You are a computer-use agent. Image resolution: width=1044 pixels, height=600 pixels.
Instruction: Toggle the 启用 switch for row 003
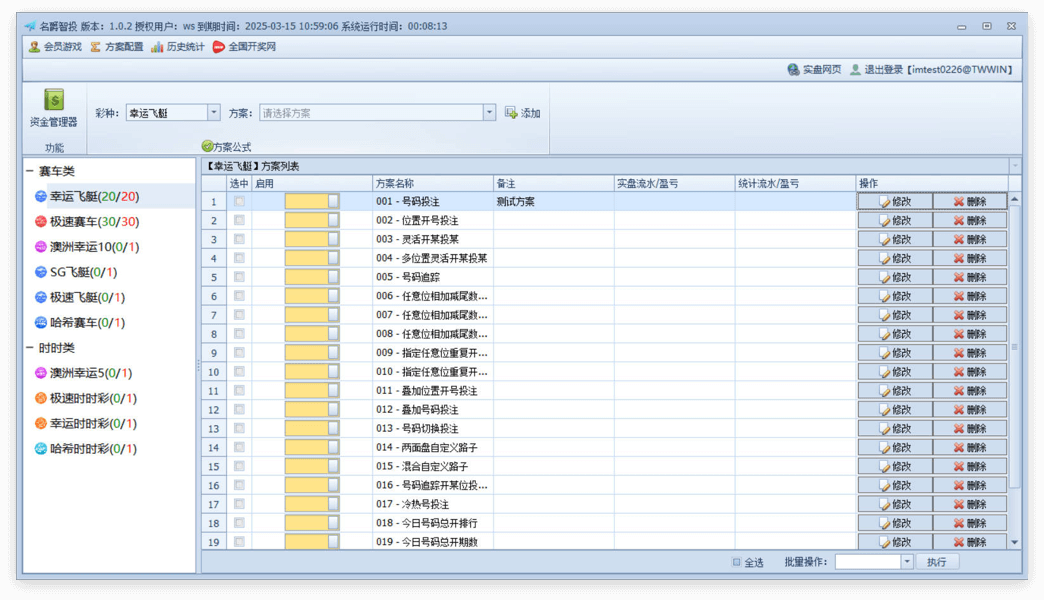pyautogui.click(x=312, y=240)
